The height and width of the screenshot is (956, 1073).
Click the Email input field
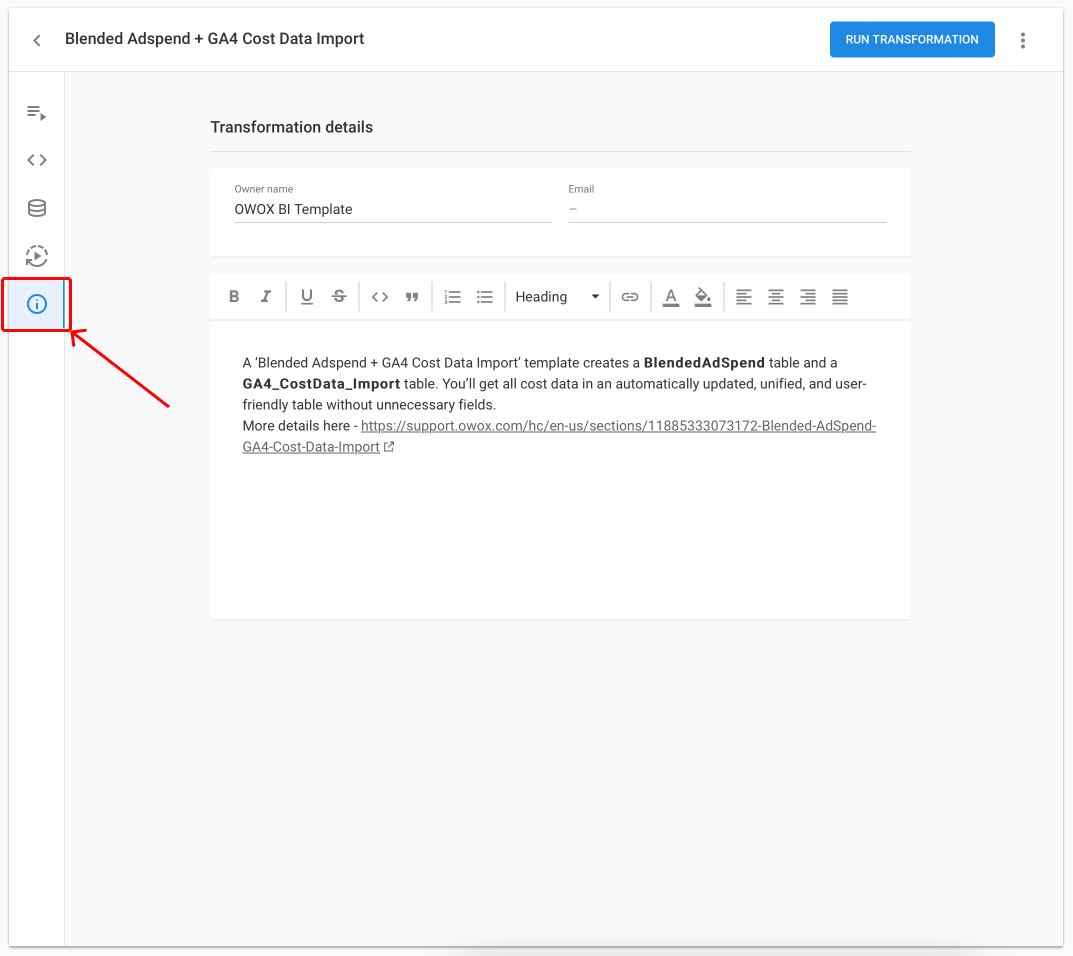(x=727, y=209)
